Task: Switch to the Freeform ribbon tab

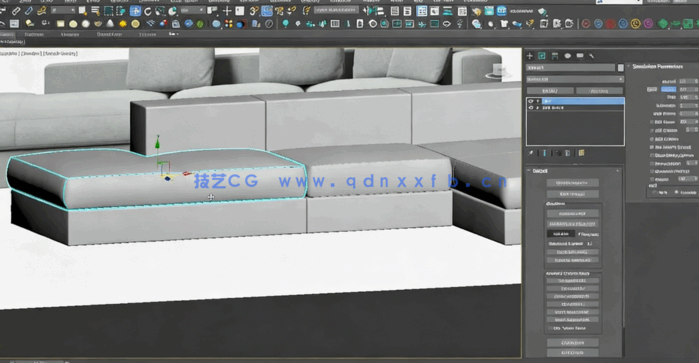Action: pos(34,34)
